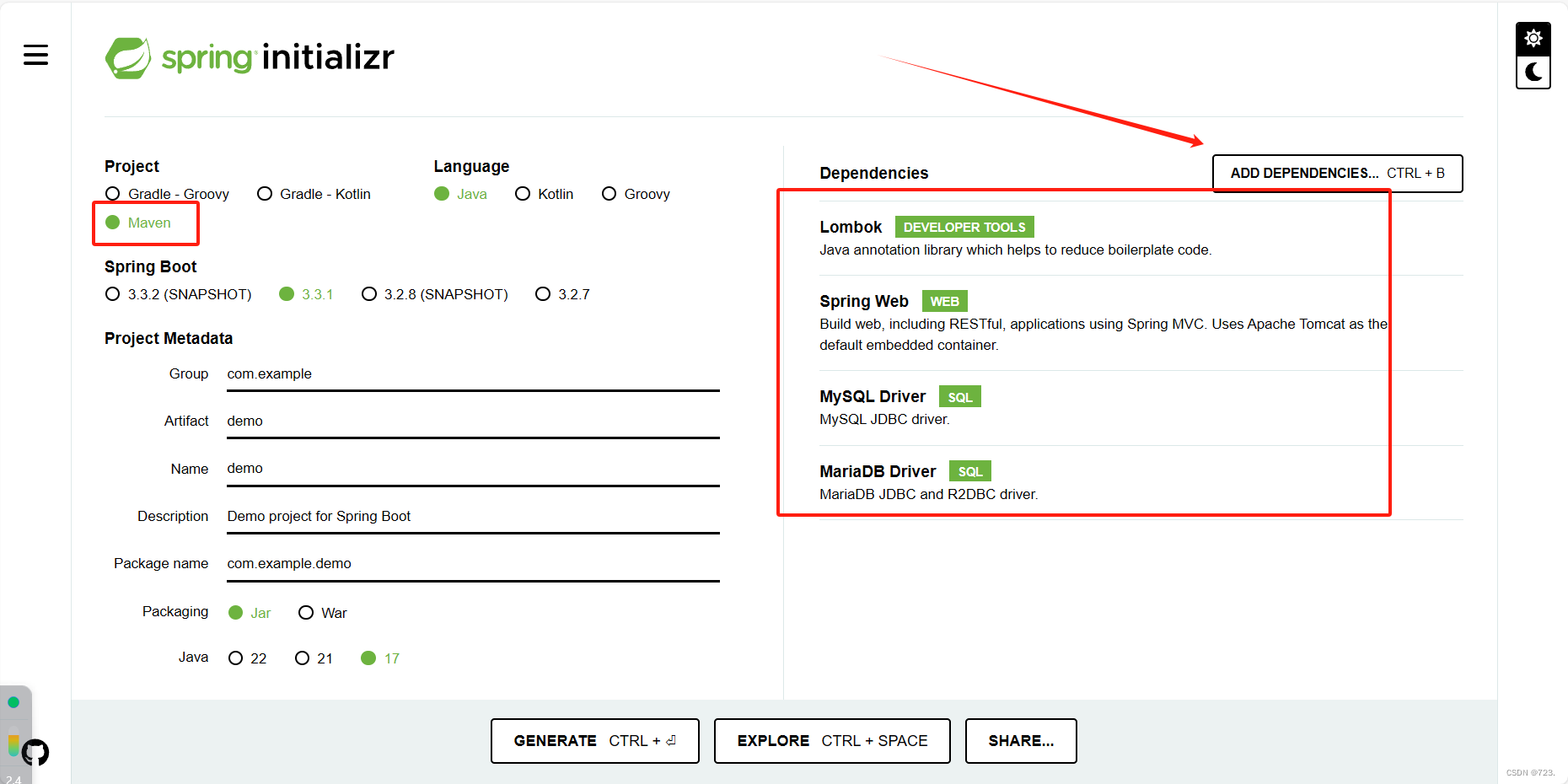Open the Add Dependencies dialog
This screenshot has width=1568, height=784.
1337,173
